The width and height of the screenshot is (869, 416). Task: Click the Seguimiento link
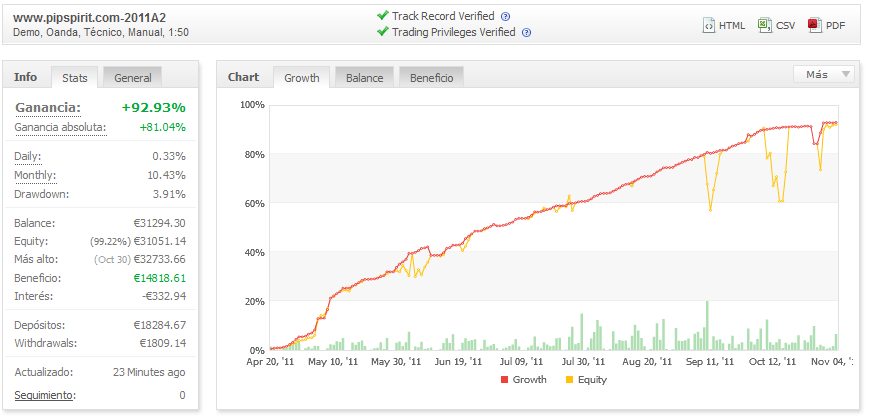tap(43, 395)
